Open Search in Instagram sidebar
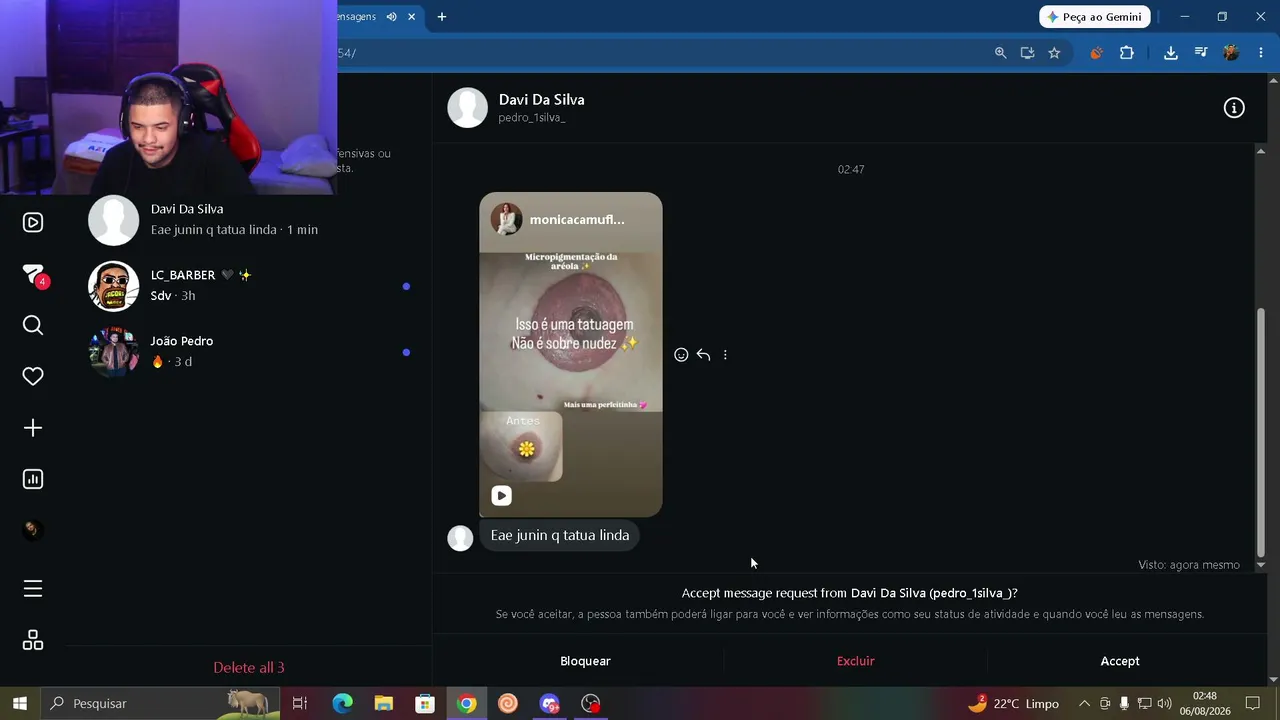The width and height of the screenshot is (1280, 720). pyautogui.click(x=33, y=325)
